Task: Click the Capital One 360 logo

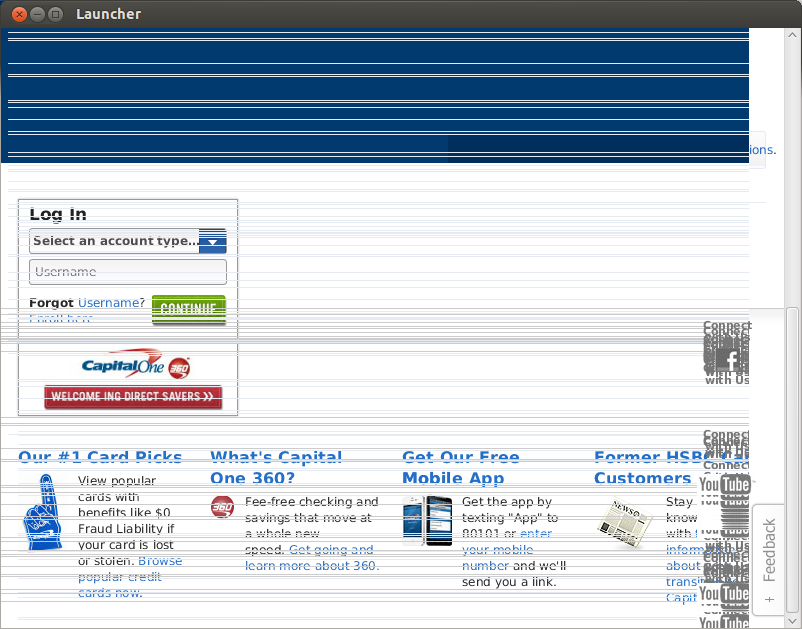Action: pyautogui.click(x=135, y=367)
